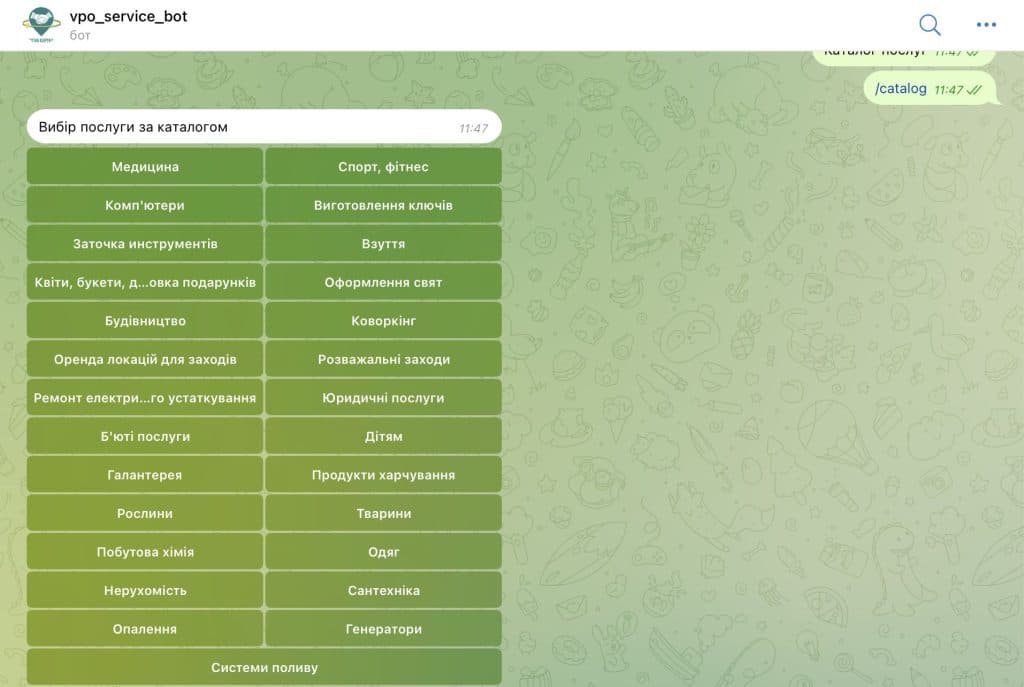Image resolution: width=1024 pixels, height=687 pixels.
Task: Click the vpo_service_bot avatar picture
Action: click(x=41, y=25)
